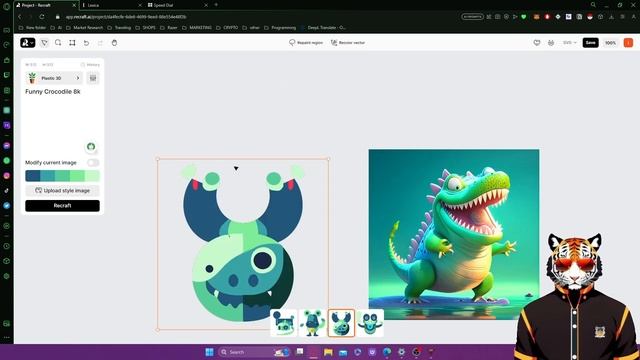Image resolution: width=640 pixels, height=360 pixels.
Task: Click the black Recraft generate button
Action: pyautogui.click(x=62, y=206)
